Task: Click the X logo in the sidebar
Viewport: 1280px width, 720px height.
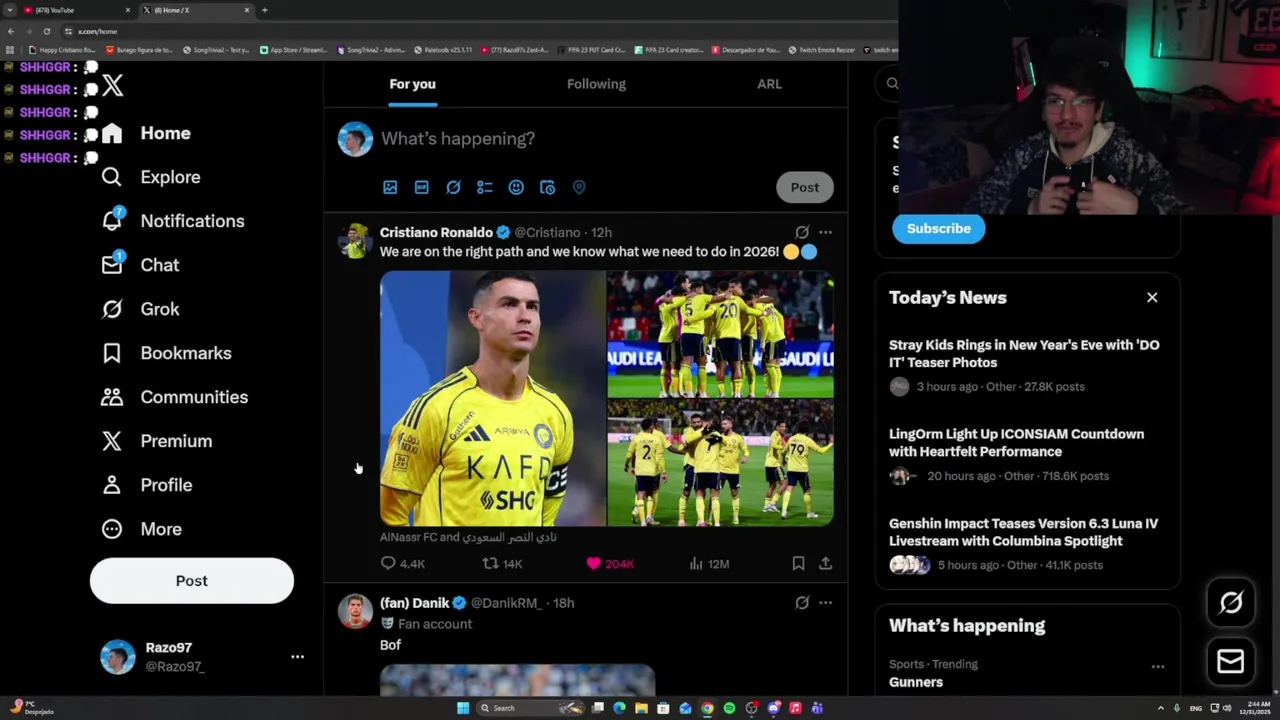Action: [x=113, y=86]
